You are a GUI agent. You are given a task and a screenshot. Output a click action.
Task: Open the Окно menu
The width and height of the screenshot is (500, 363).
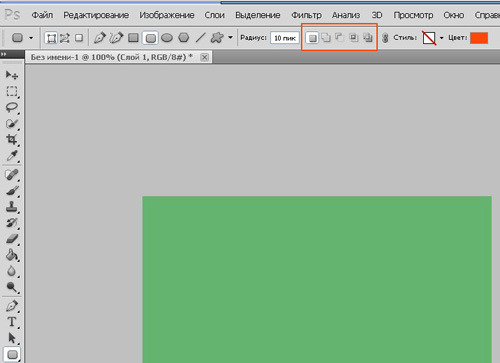click(x=454, y=15)
